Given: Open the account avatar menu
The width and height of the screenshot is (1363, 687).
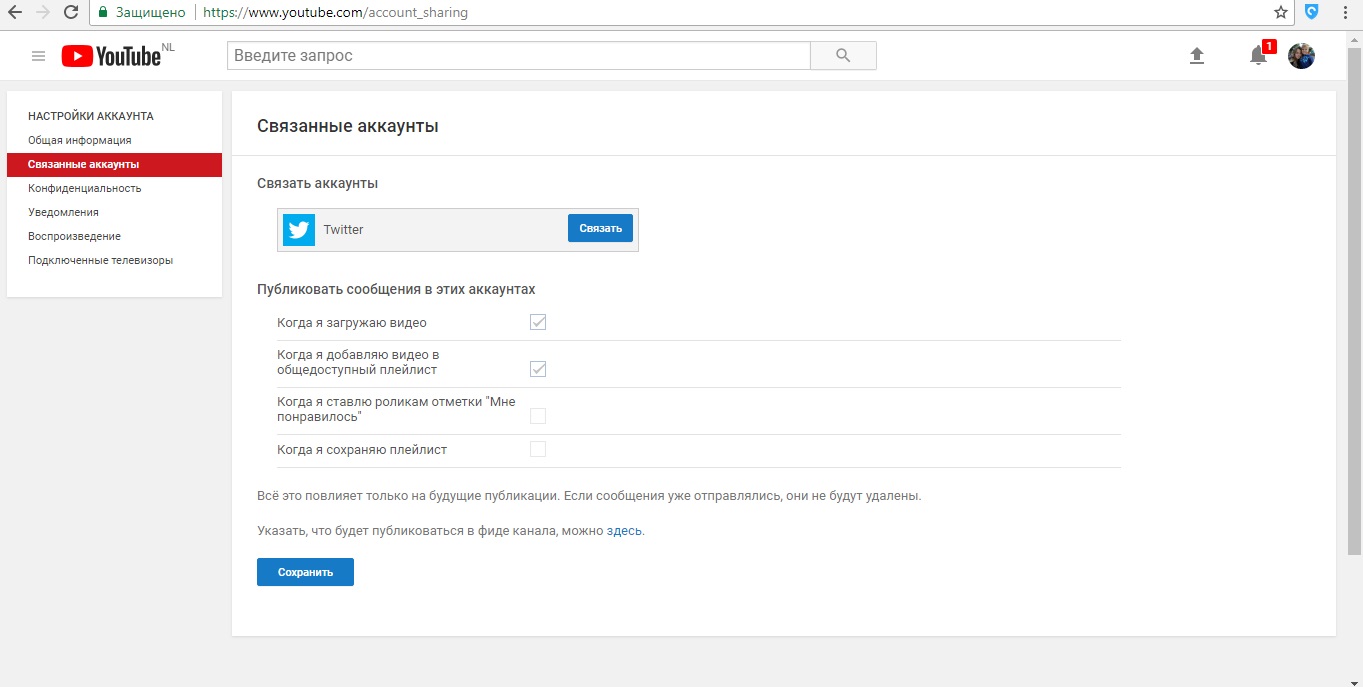Looking at the screenshot, I should 1301,56.
